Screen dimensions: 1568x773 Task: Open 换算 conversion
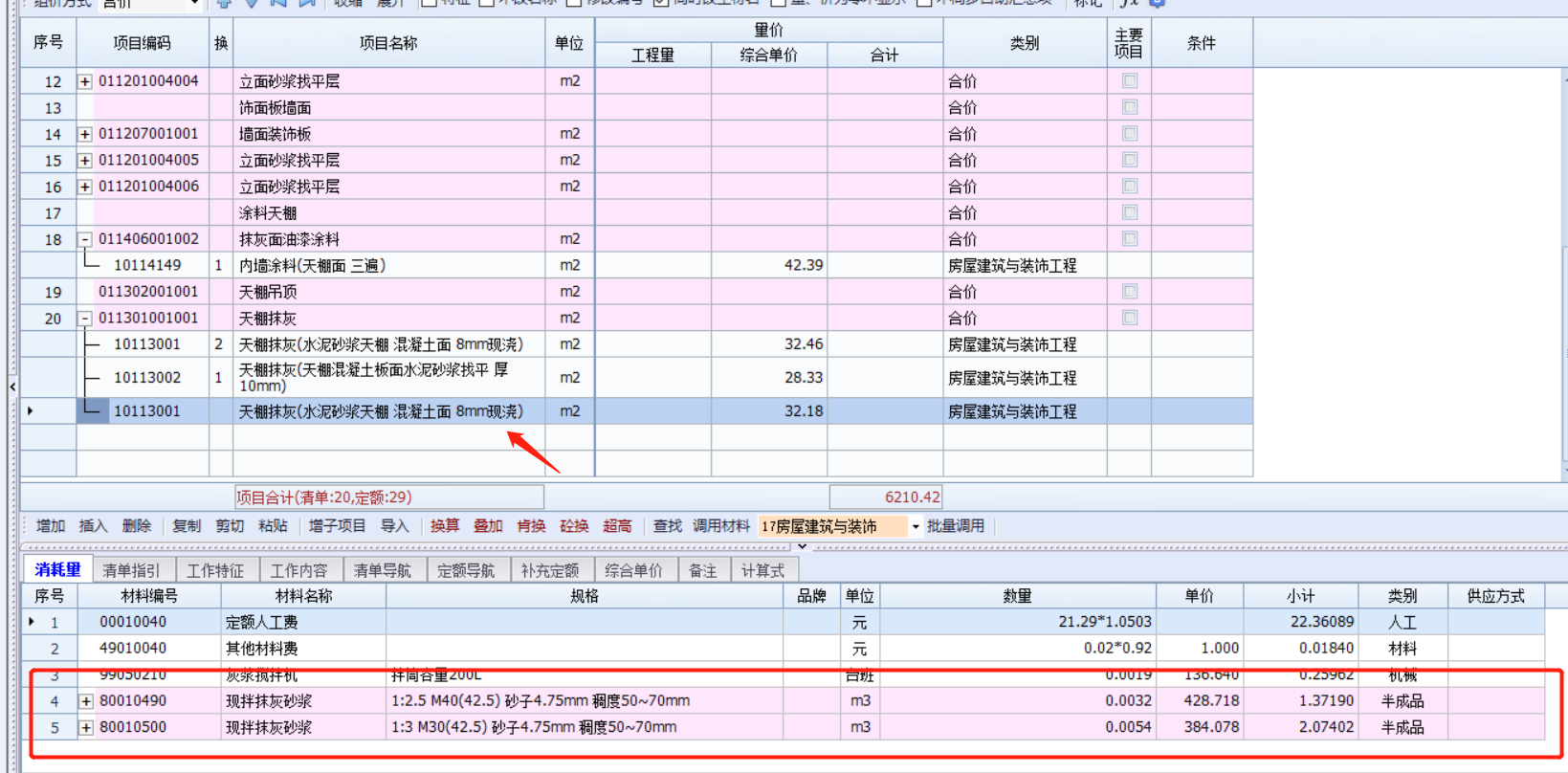coord(445,526)
